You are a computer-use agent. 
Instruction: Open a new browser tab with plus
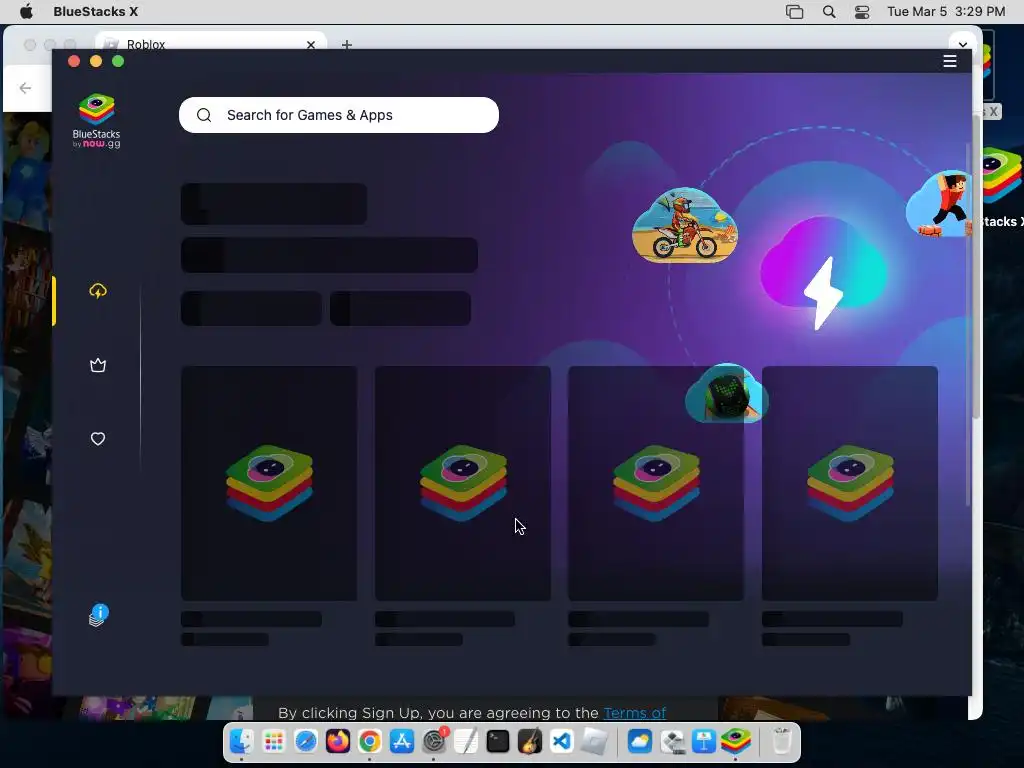347,44
